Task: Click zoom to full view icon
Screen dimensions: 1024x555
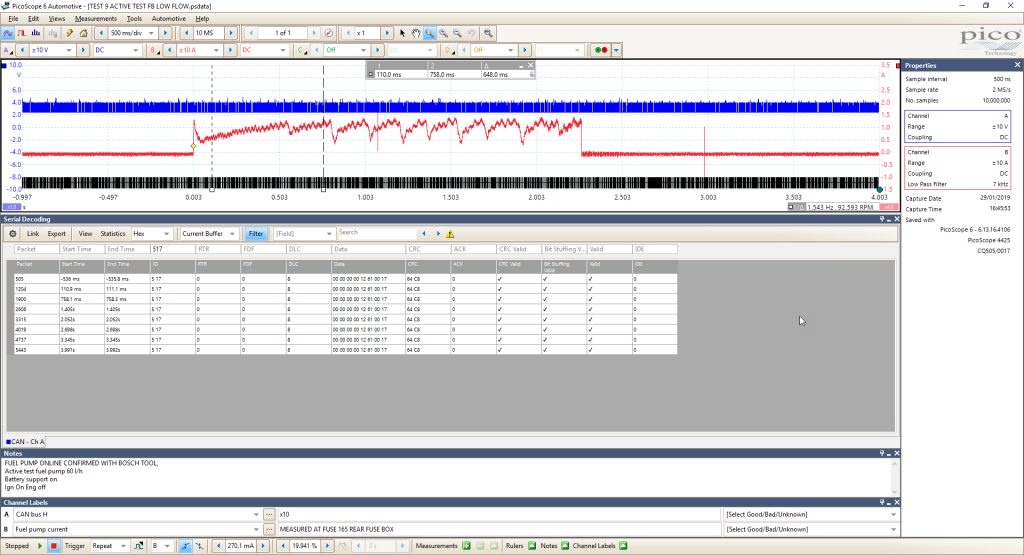Action: point(488,33)
